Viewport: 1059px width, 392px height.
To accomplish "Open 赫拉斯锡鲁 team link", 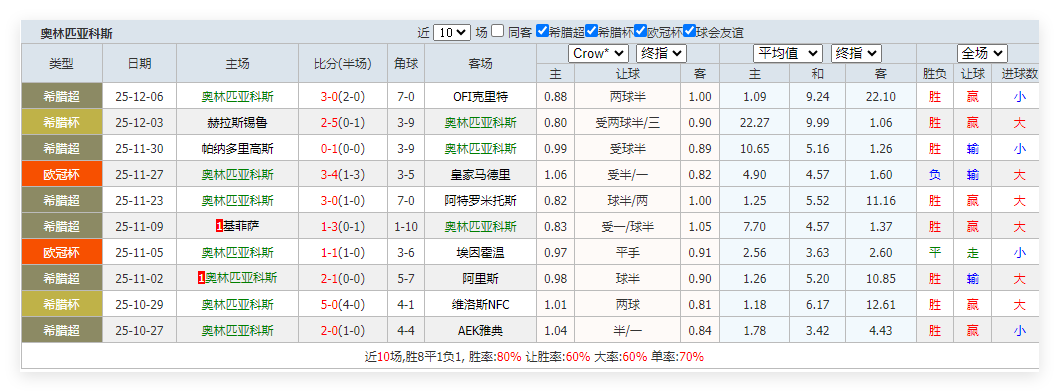I will (x=238, y=123).
